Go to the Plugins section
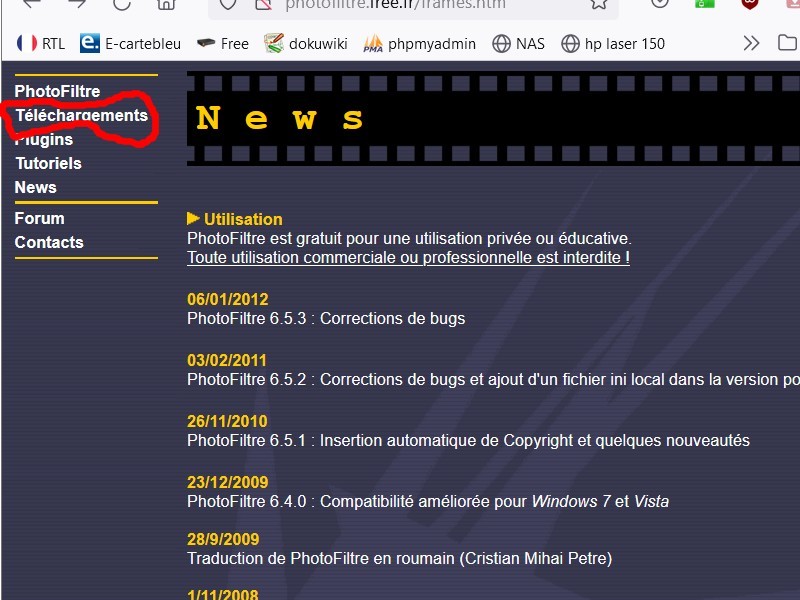This screenshot has height=600, width=800. pyautogui.click(x=44, y=140)
